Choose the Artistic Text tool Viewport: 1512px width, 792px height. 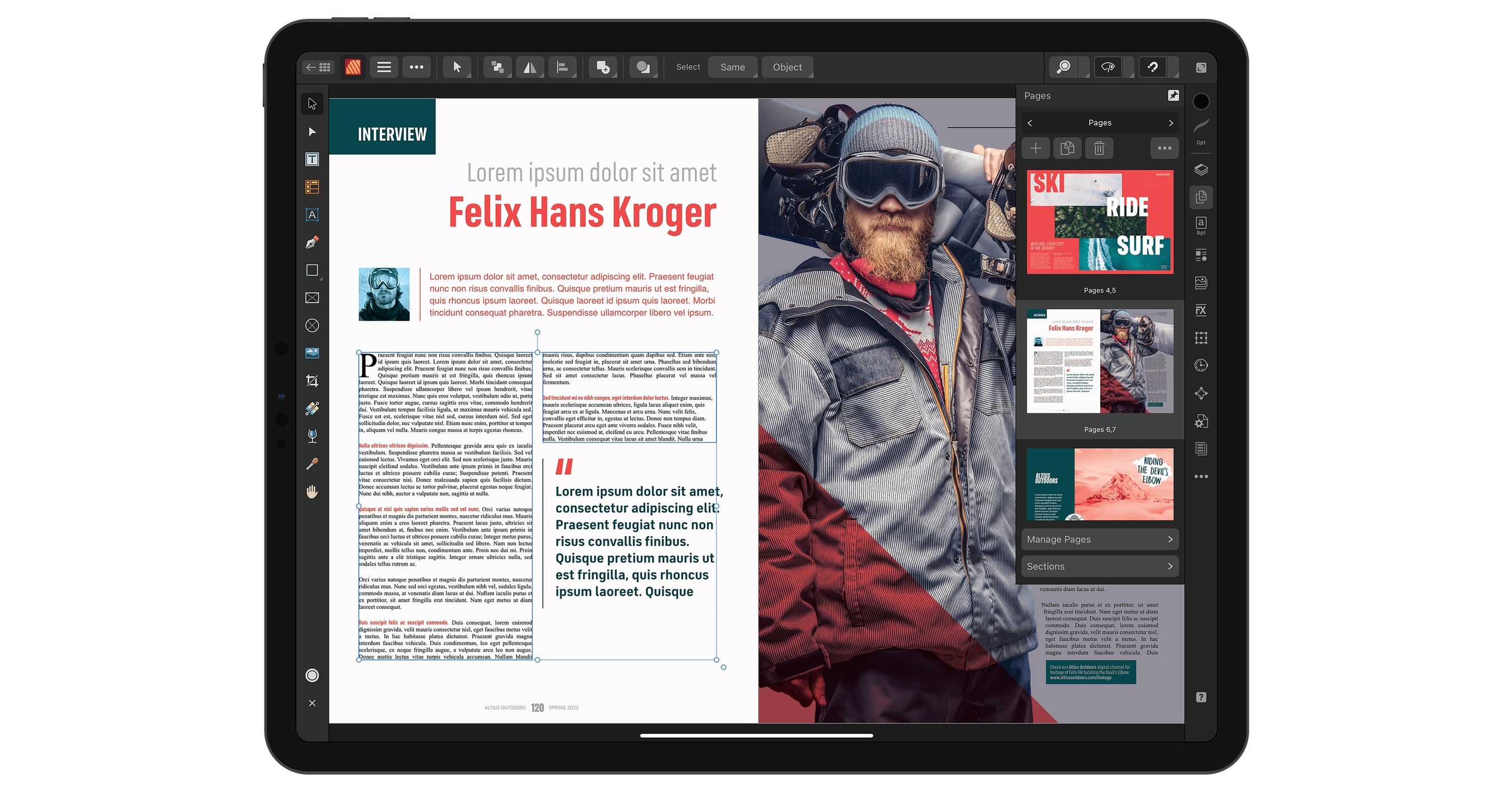coord(312,215)
